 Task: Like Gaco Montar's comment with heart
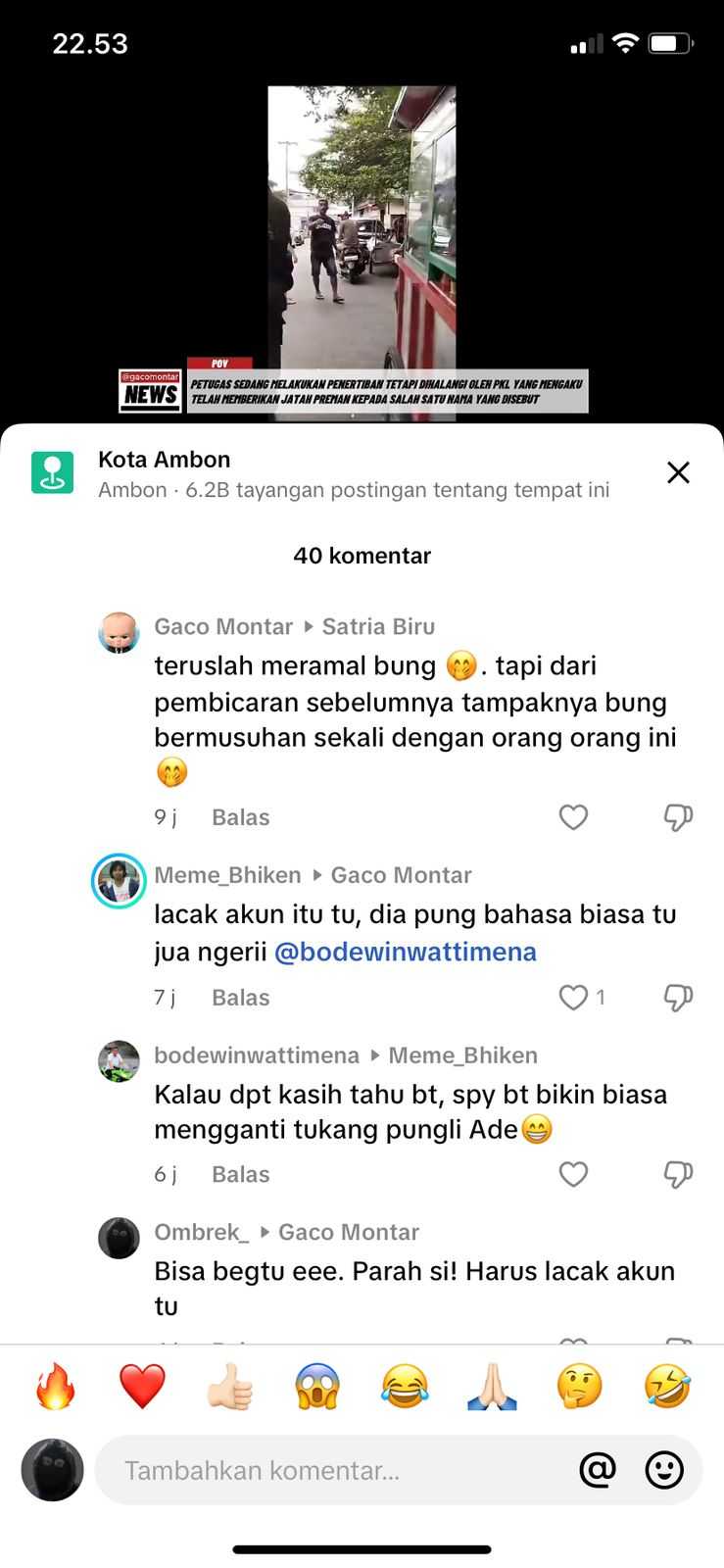coord(573,817)
